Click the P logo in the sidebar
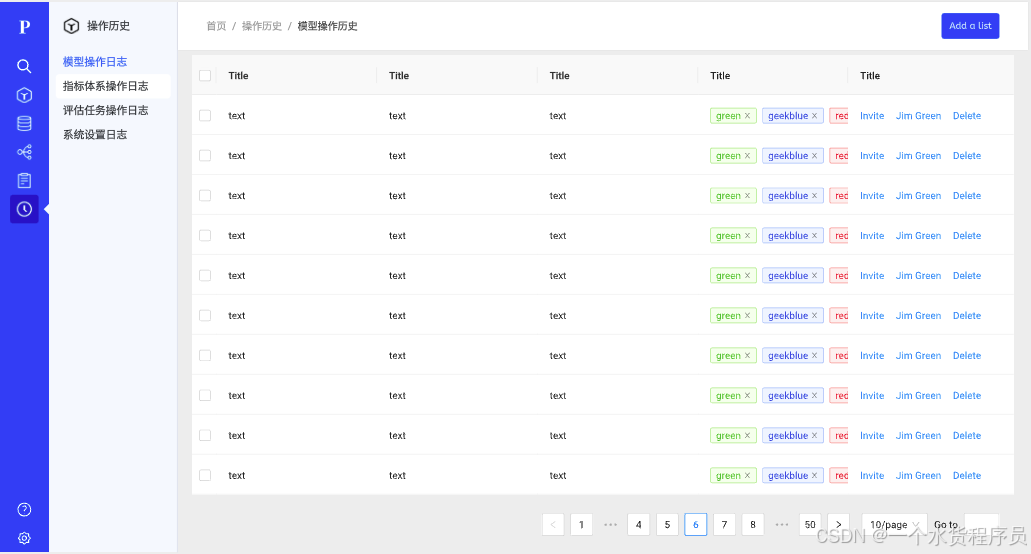1031x554 pixels. [24, 27]
